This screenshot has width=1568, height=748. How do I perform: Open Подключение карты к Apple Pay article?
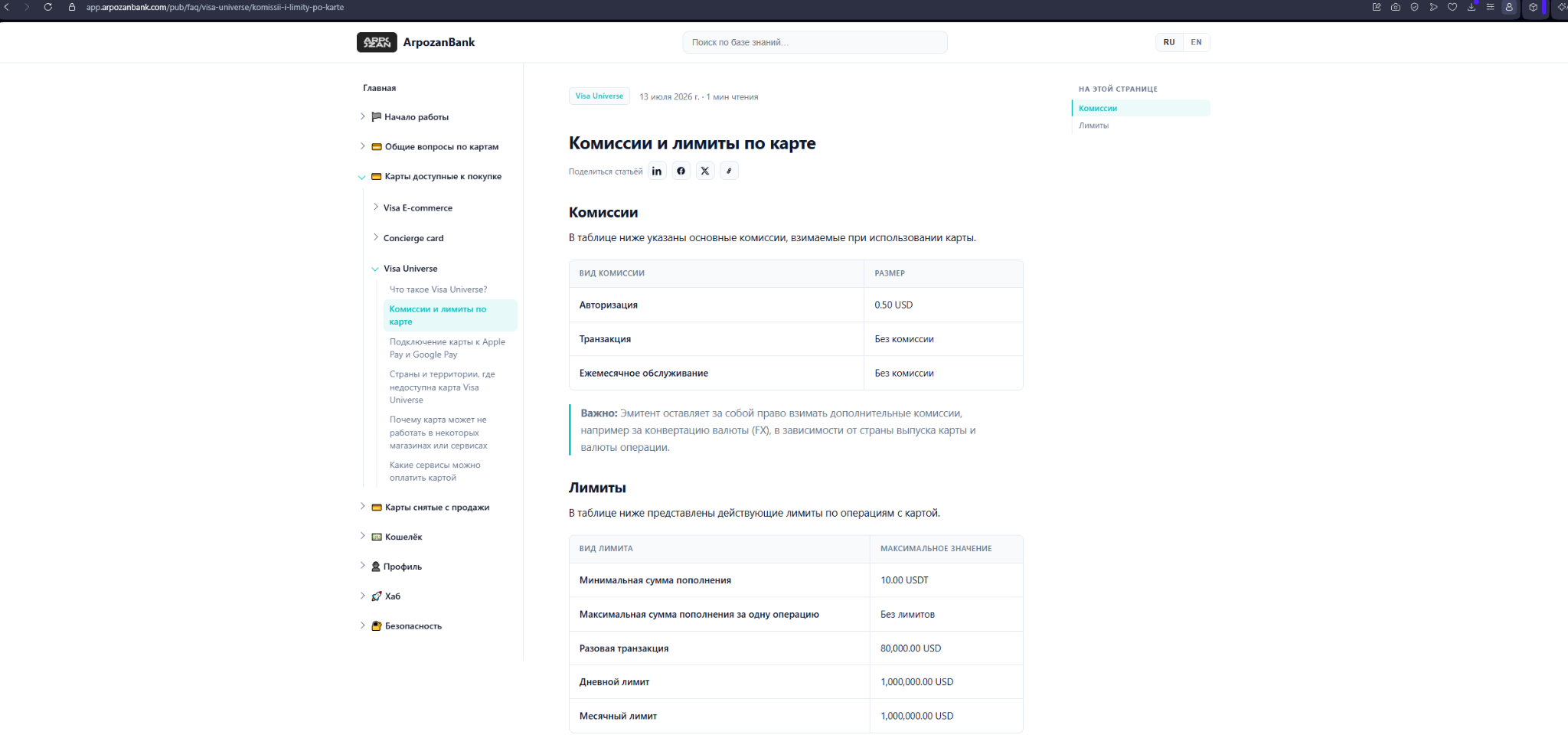tap(447, 348)
